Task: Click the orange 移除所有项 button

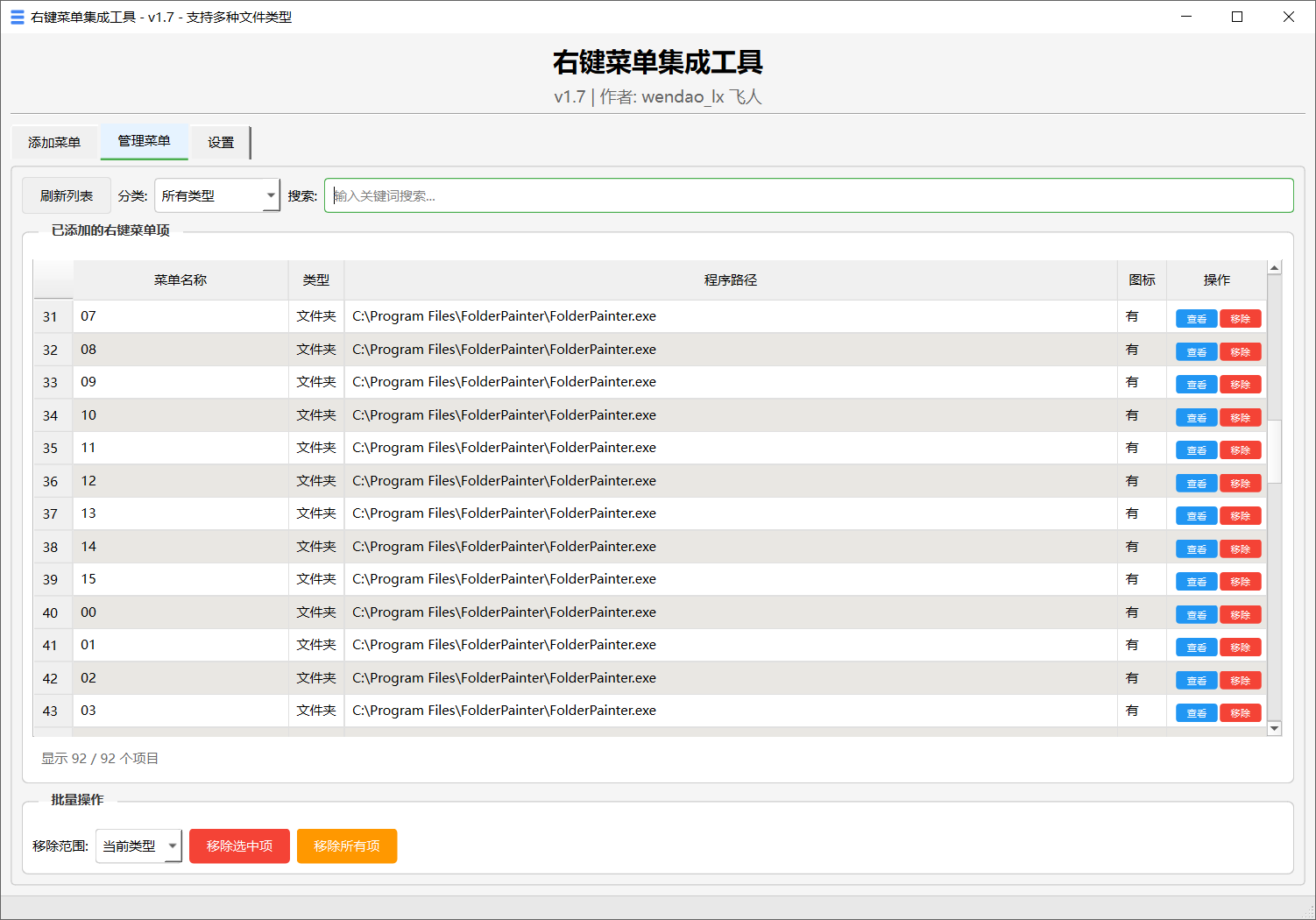Action: point(347,846)
